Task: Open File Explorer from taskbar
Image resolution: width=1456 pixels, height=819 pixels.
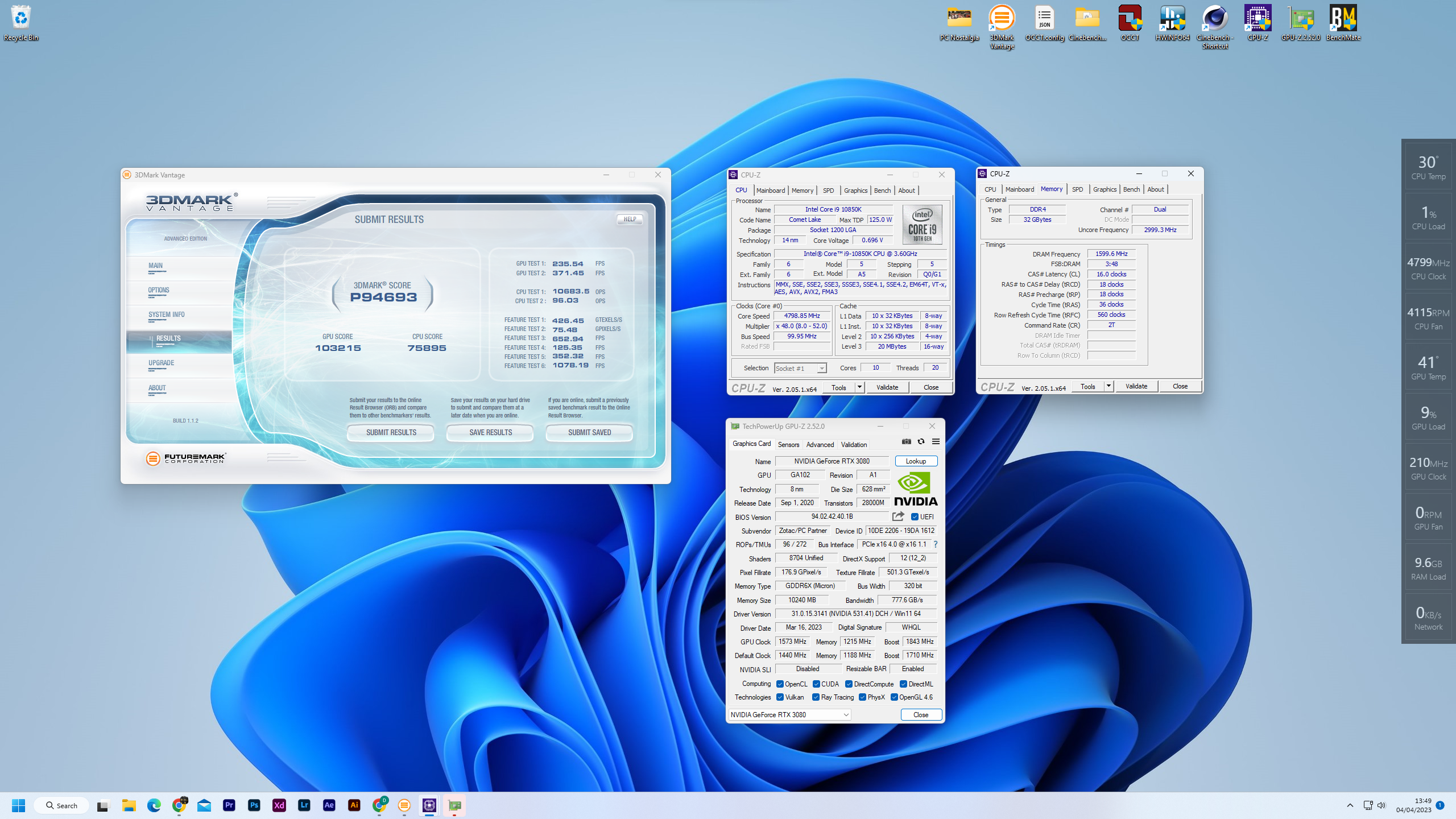Action: (x=129, y=805)
